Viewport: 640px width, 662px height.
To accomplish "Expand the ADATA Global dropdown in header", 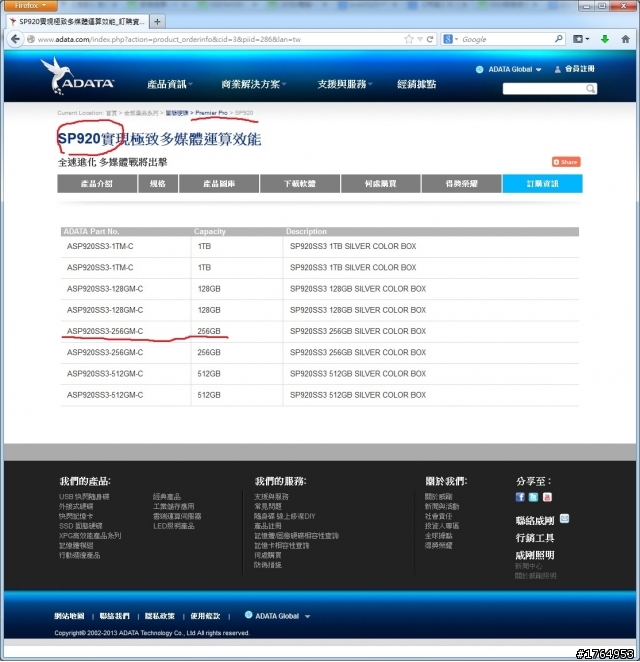I will pyautogui.click(x=508, y=69).
